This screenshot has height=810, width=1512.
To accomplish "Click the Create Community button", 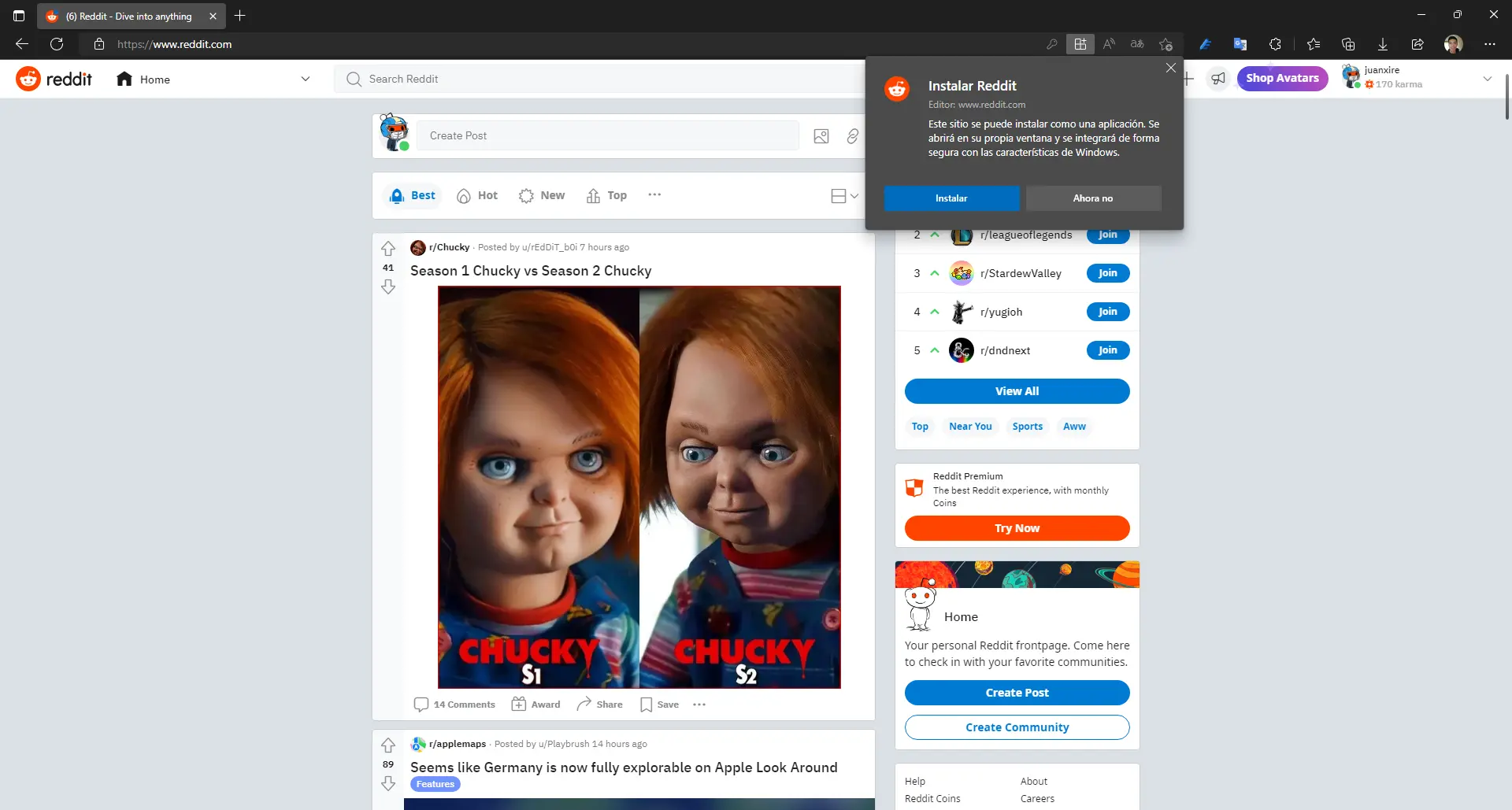I will [x=1017, y=727].
